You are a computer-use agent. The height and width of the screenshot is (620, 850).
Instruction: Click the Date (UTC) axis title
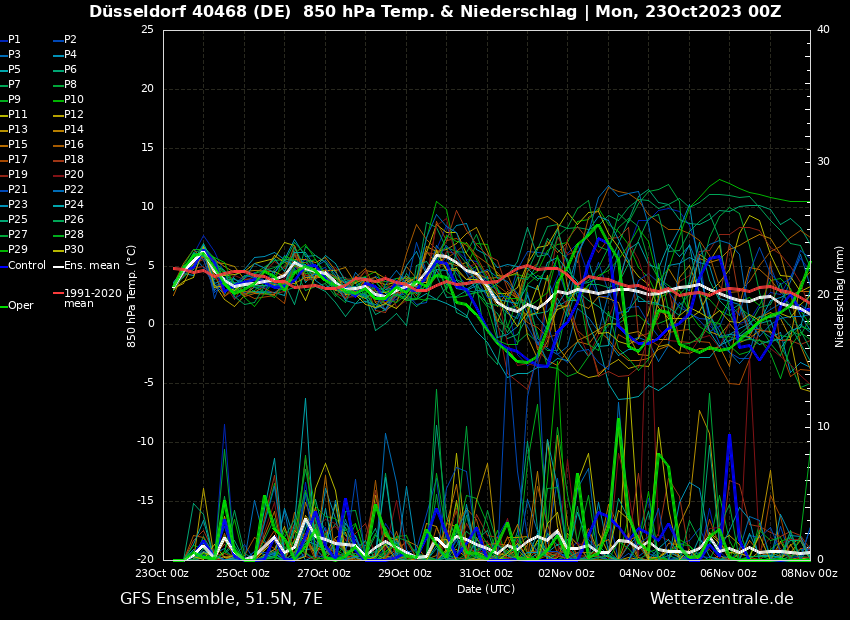tap(486, 590)
